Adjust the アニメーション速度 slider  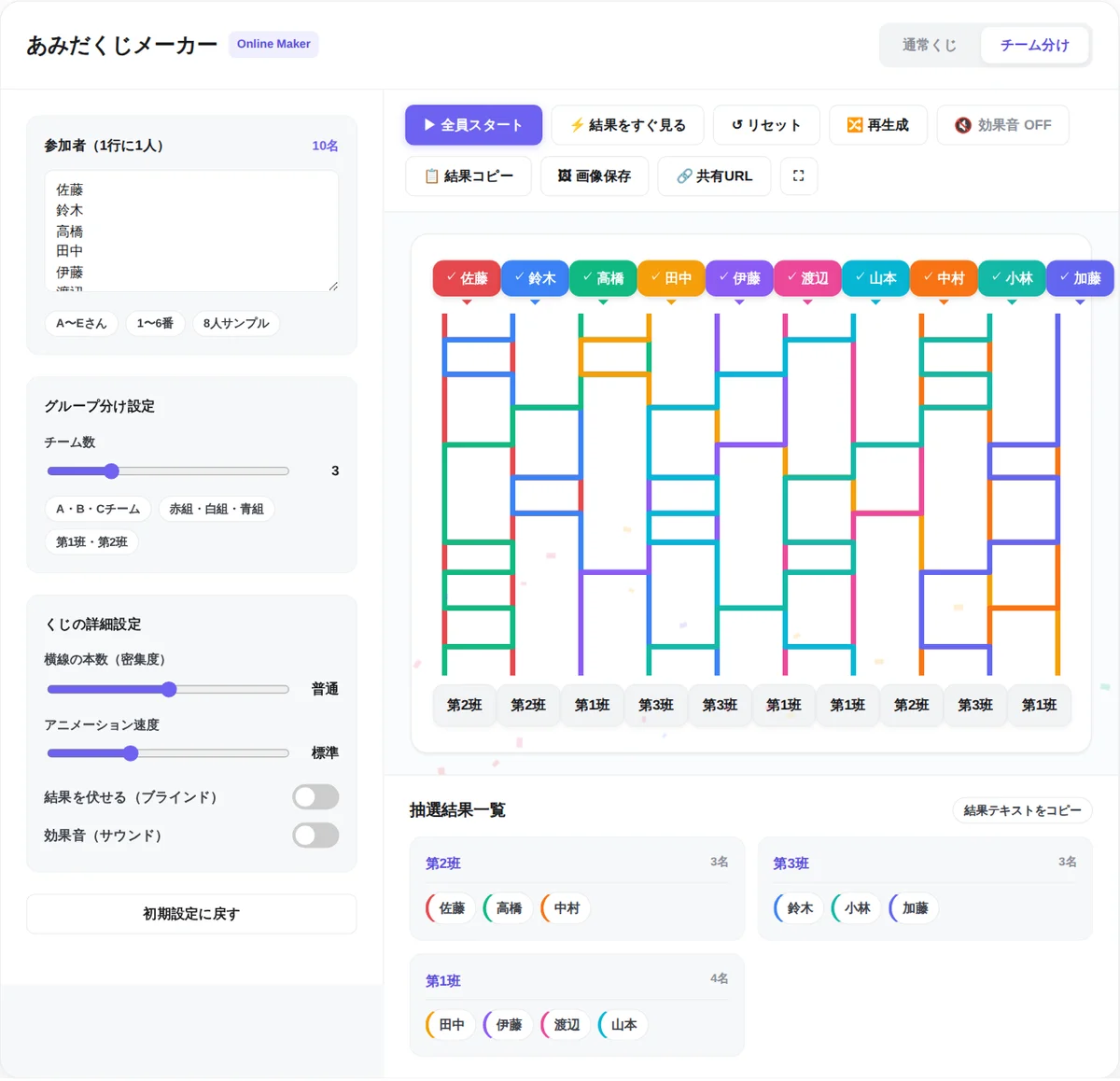click(168, 752)
